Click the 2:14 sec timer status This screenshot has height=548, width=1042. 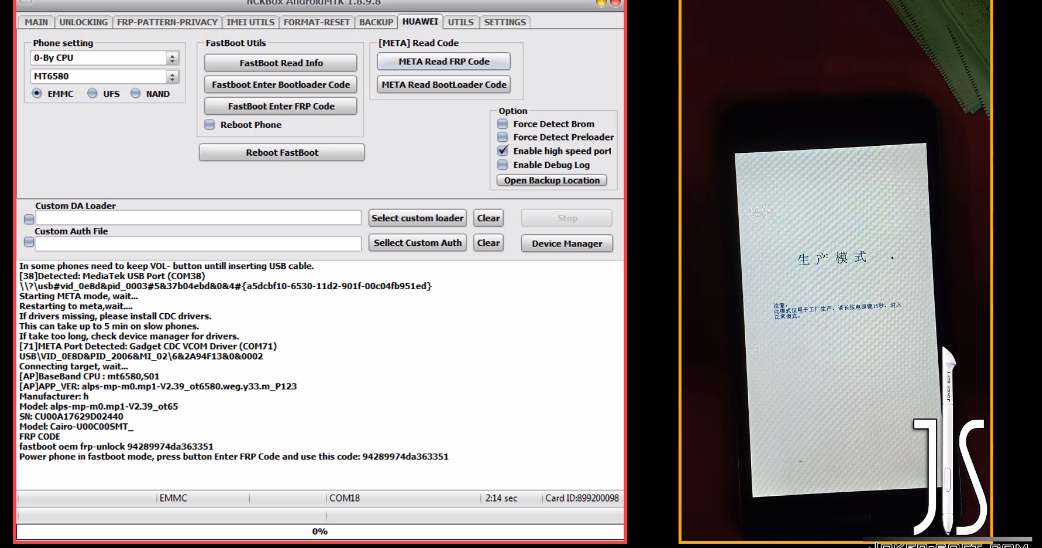501,498
